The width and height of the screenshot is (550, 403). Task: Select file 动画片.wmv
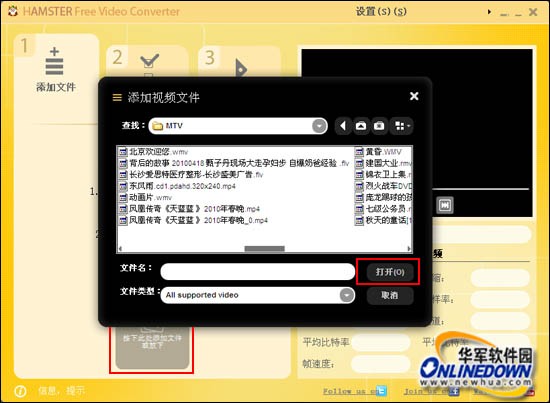click(x=150, y=197)
